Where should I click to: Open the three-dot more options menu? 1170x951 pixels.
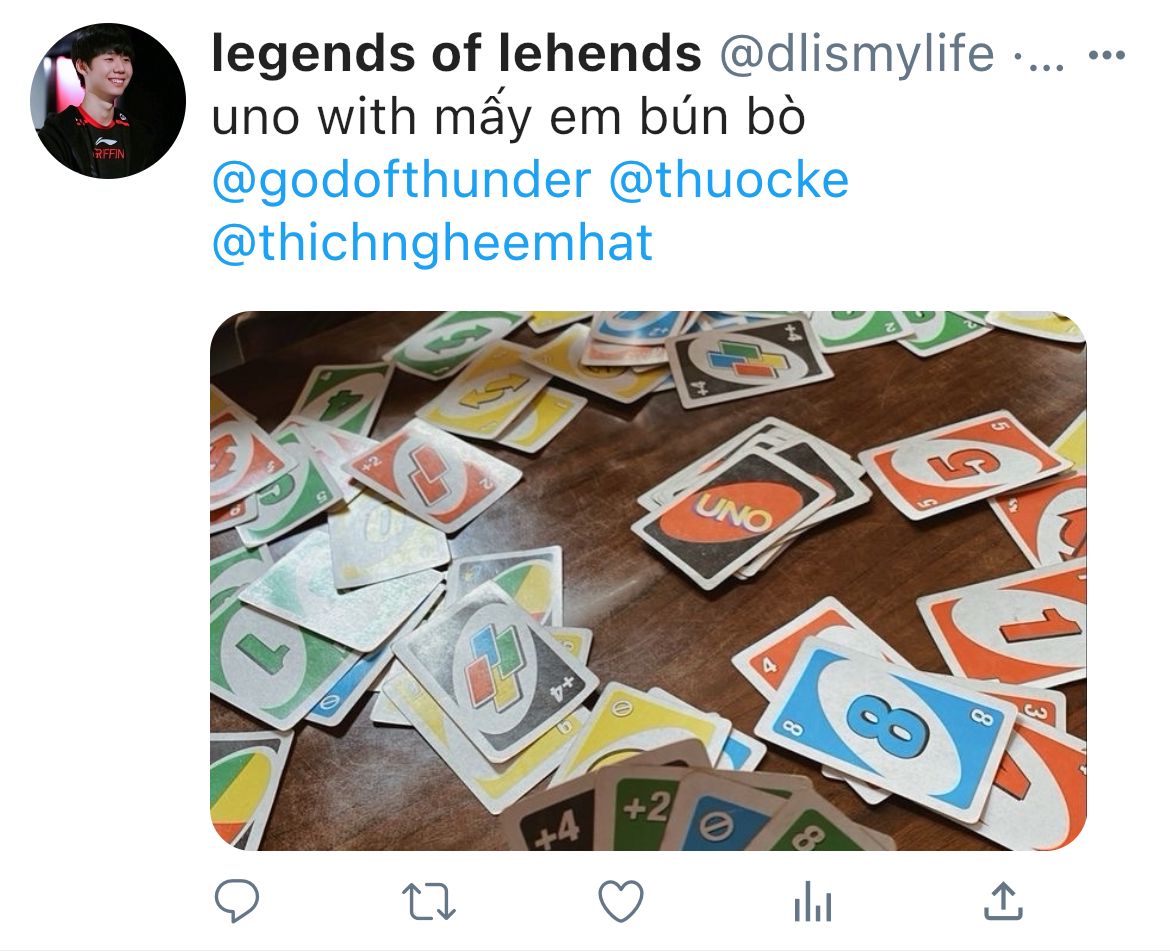1107,54
